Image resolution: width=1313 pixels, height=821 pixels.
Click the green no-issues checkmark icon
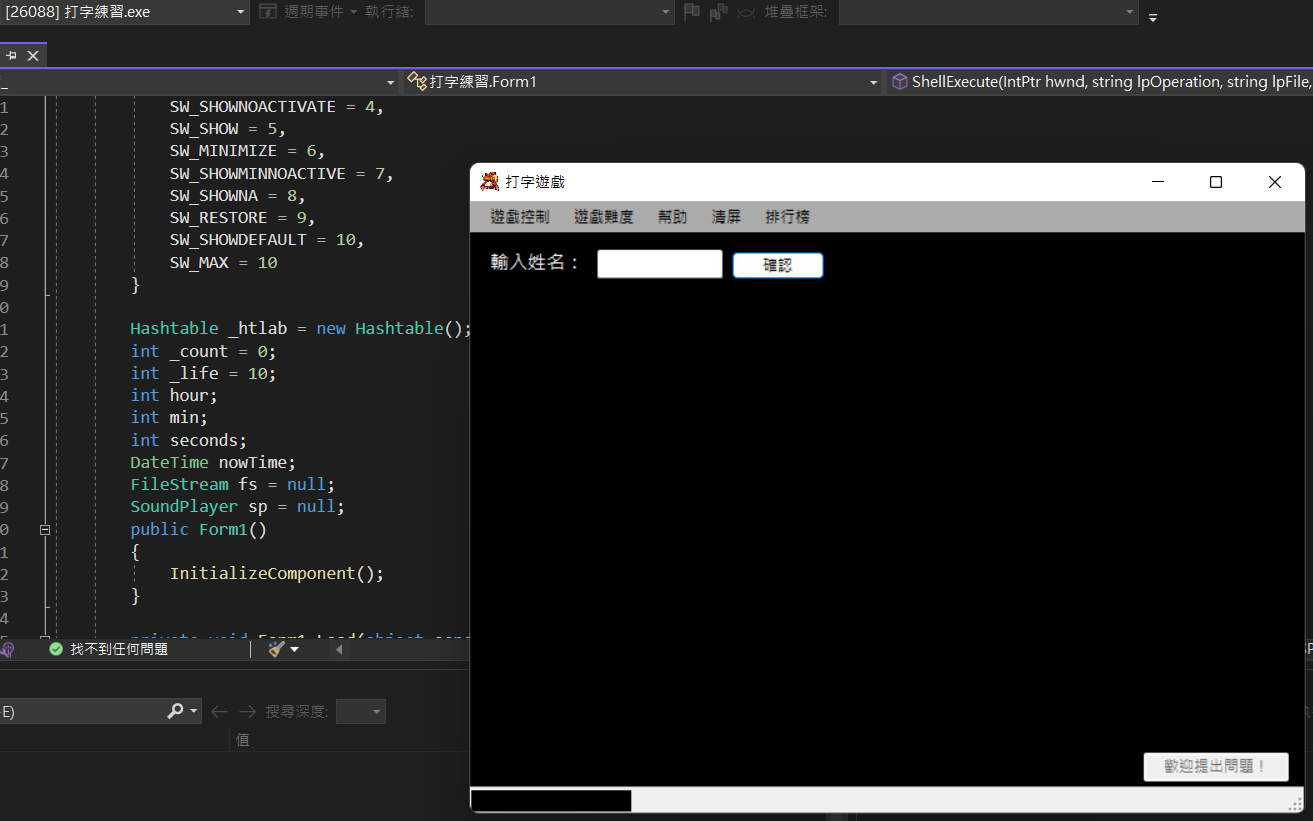(56, 649)
